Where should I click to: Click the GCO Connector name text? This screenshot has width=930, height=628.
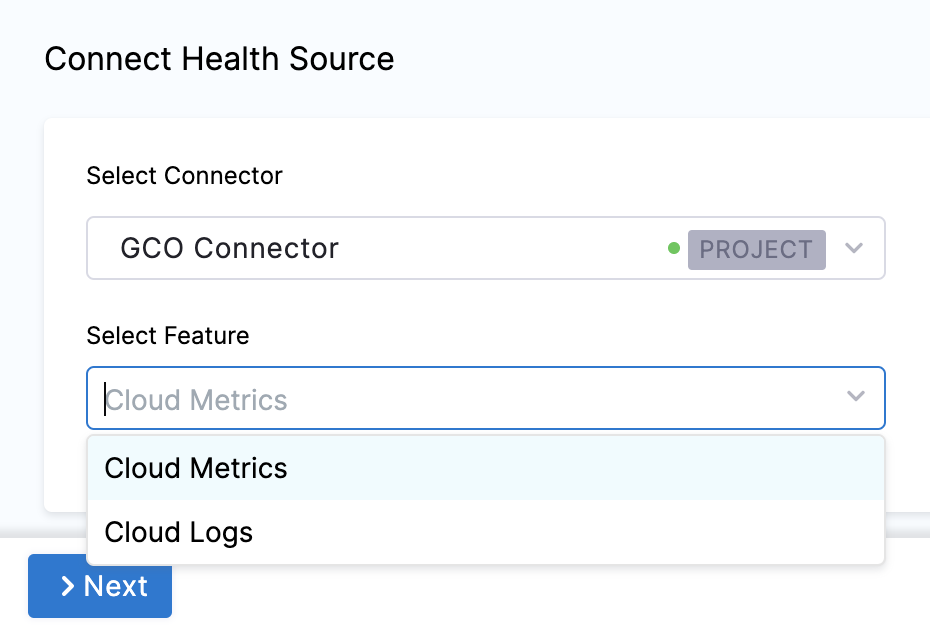coord(229,248)
